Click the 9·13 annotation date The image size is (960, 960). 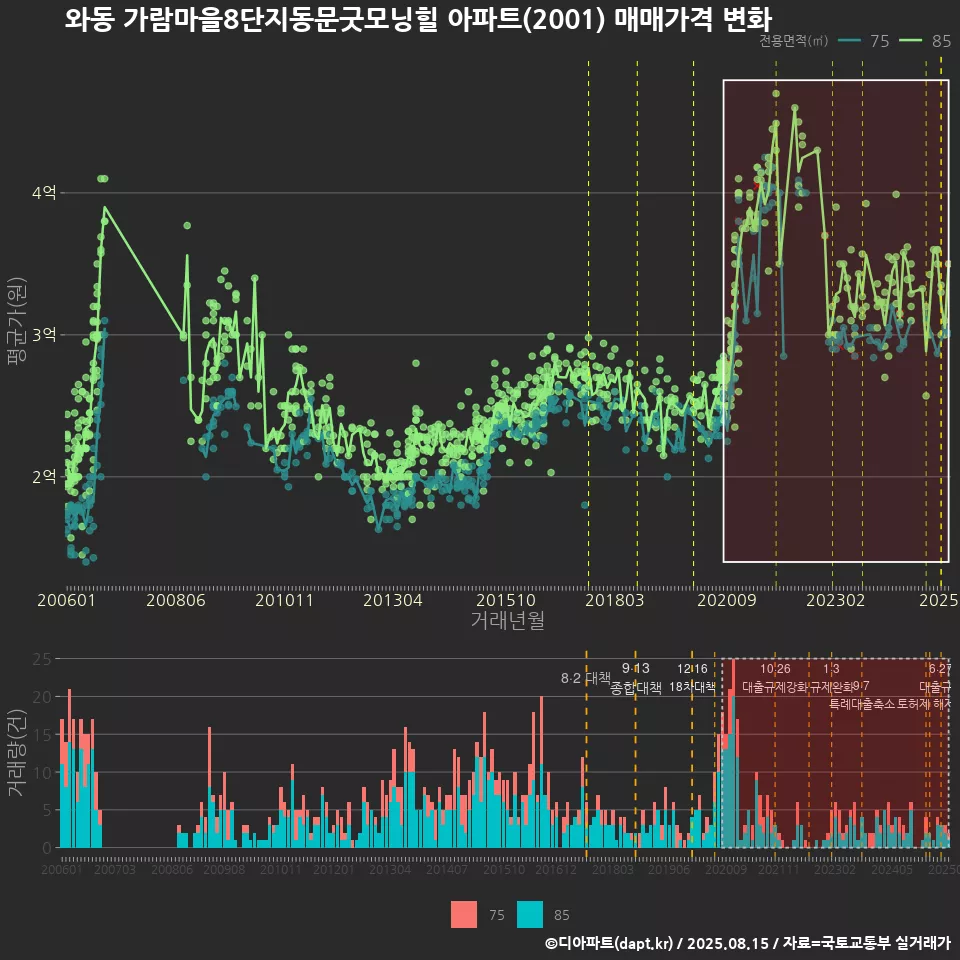(x=636, y=669)
